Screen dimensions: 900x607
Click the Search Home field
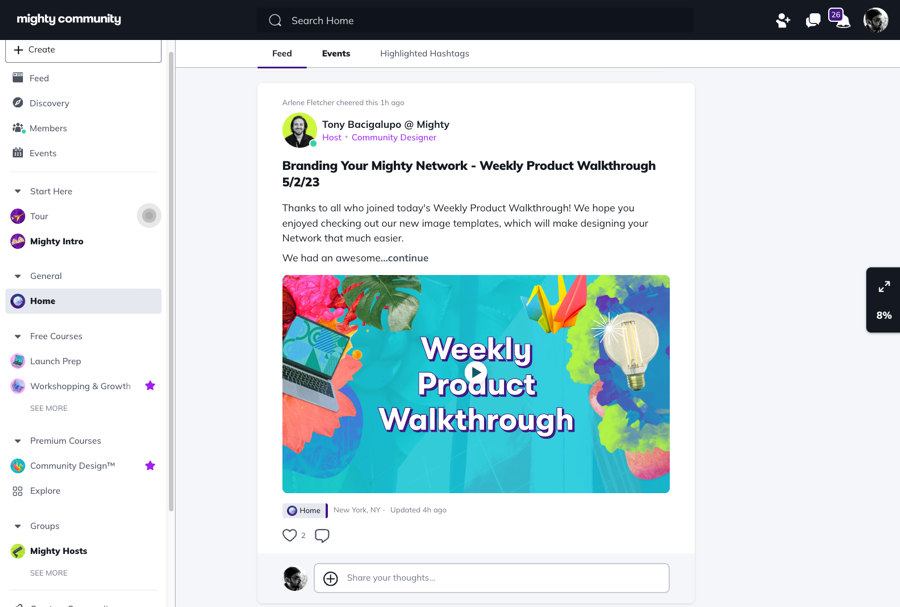(x=475, y=21)
